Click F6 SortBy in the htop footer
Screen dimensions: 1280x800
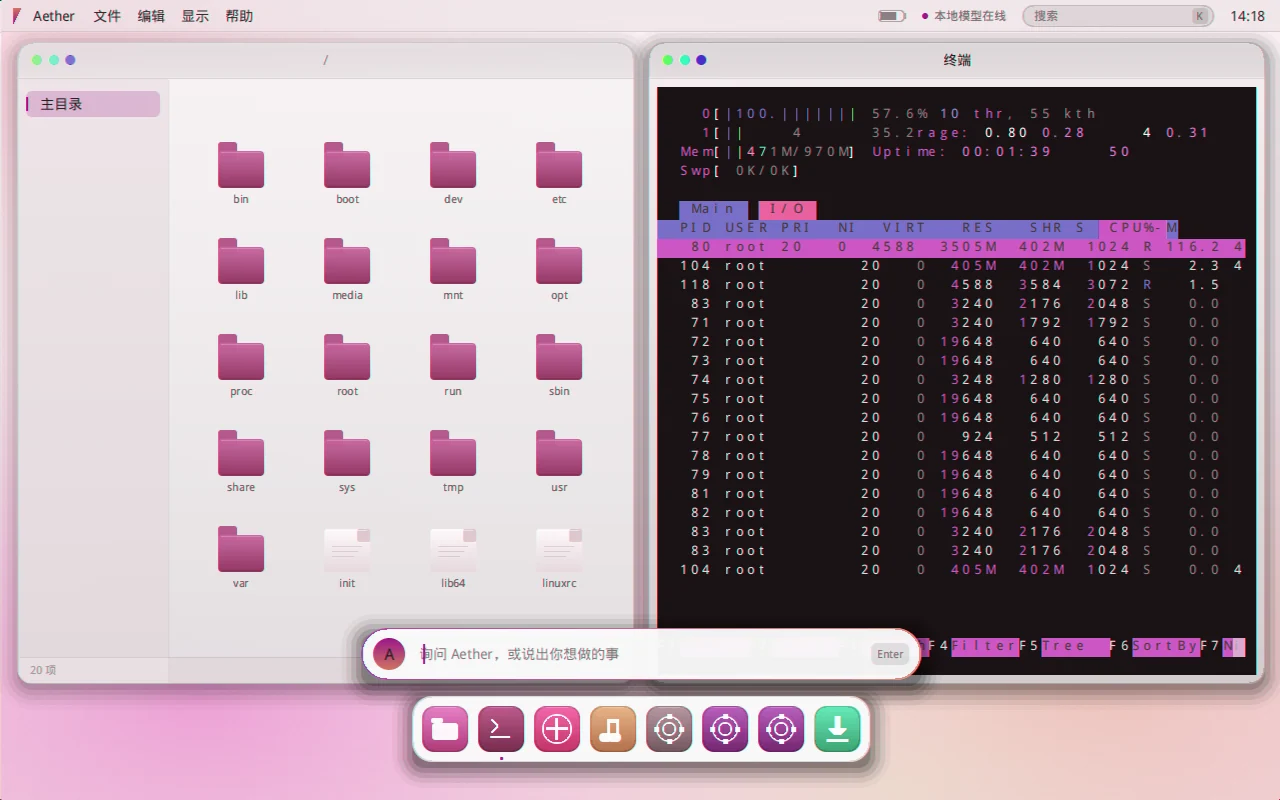pos(1155,646)
